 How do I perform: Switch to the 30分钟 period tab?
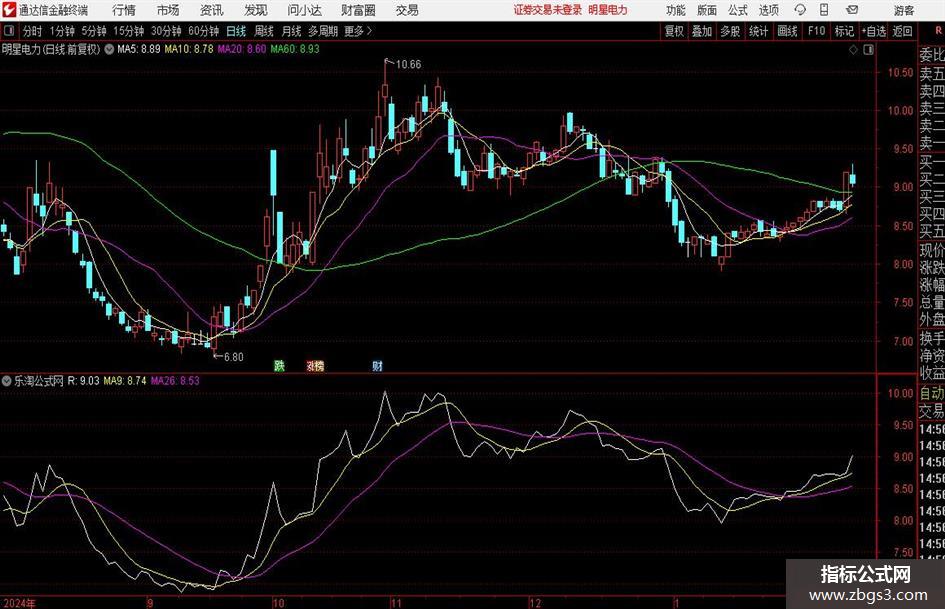166,31
